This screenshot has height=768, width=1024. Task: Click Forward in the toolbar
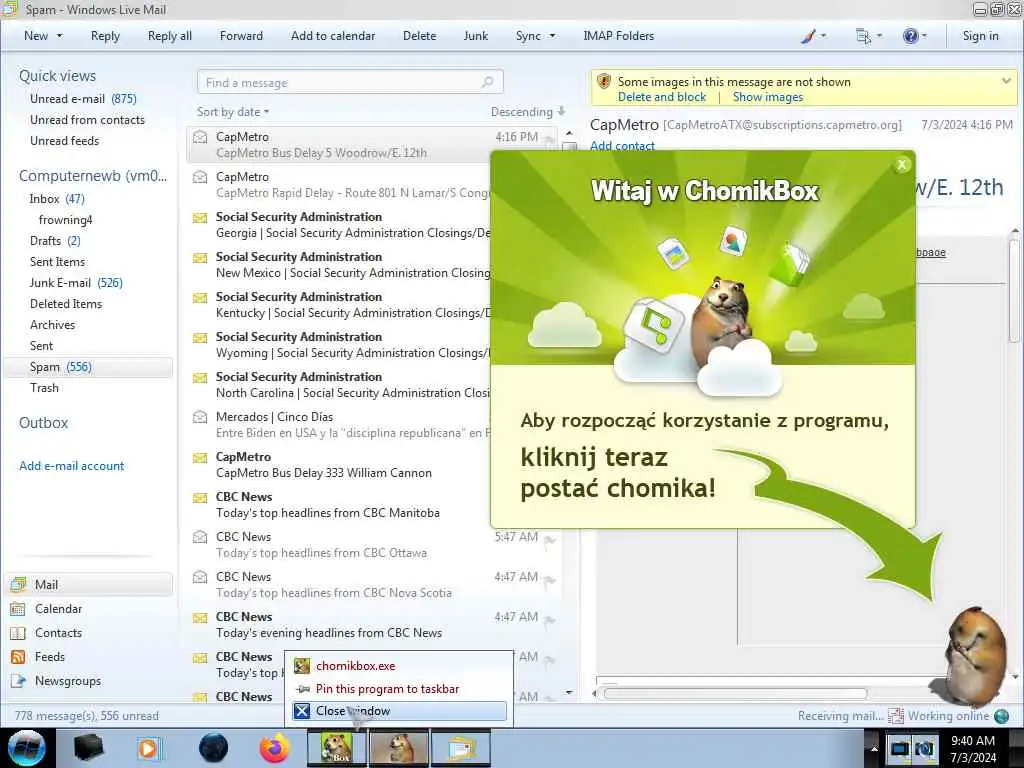[241, 36]
